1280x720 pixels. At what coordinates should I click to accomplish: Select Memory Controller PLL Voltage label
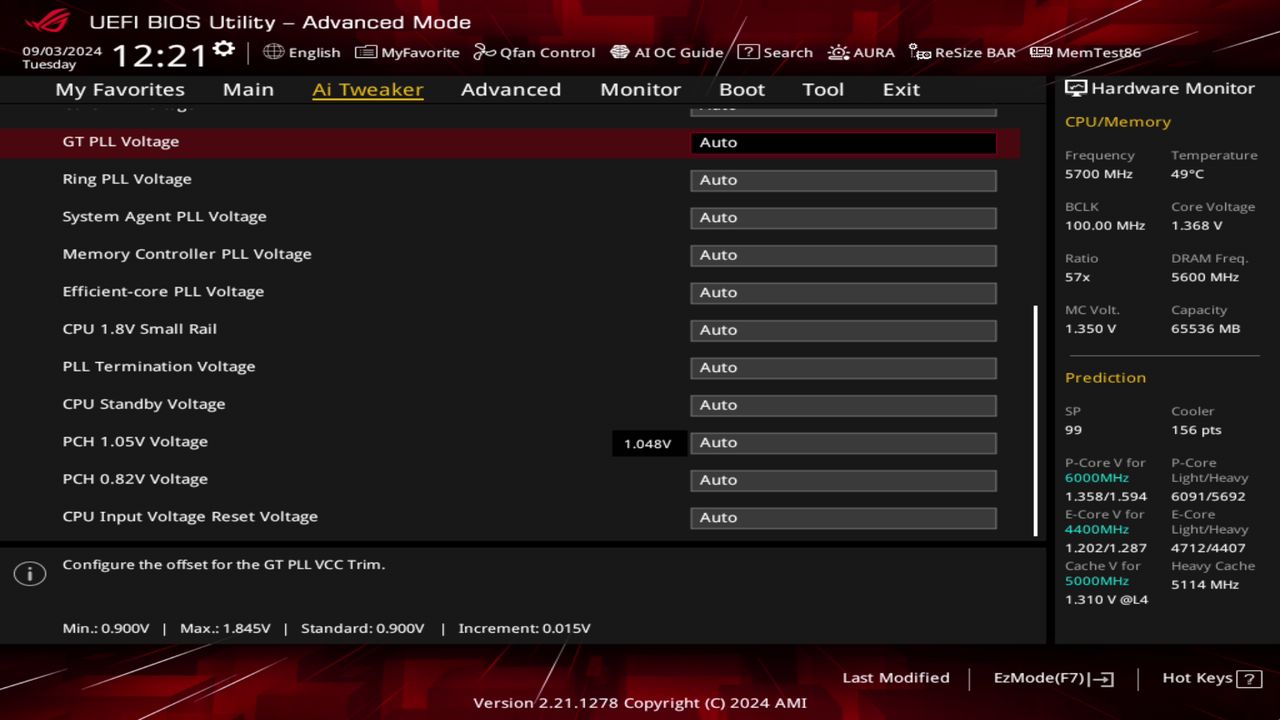pyautogui.click(x=187, y=254)
